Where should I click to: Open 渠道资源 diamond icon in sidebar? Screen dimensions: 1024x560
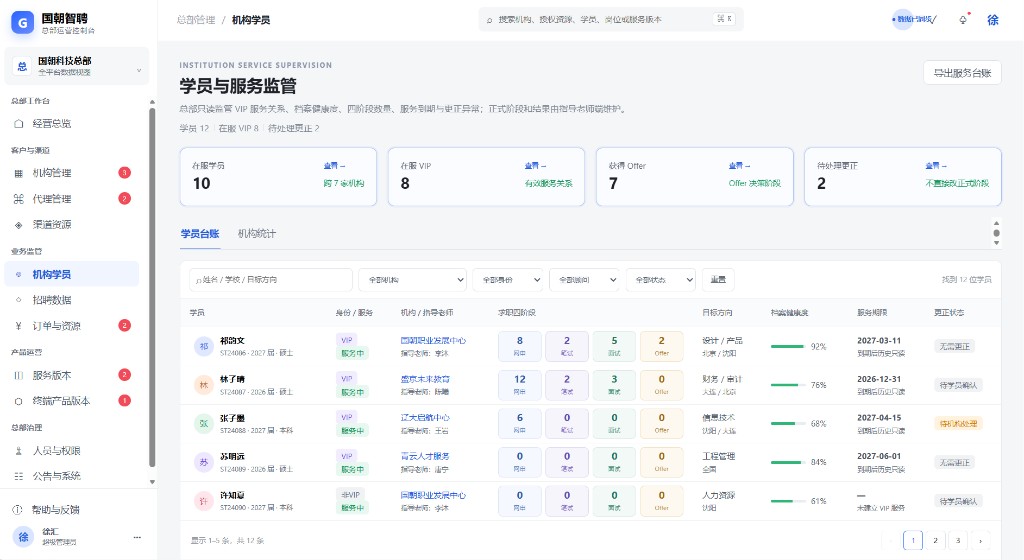18,225
